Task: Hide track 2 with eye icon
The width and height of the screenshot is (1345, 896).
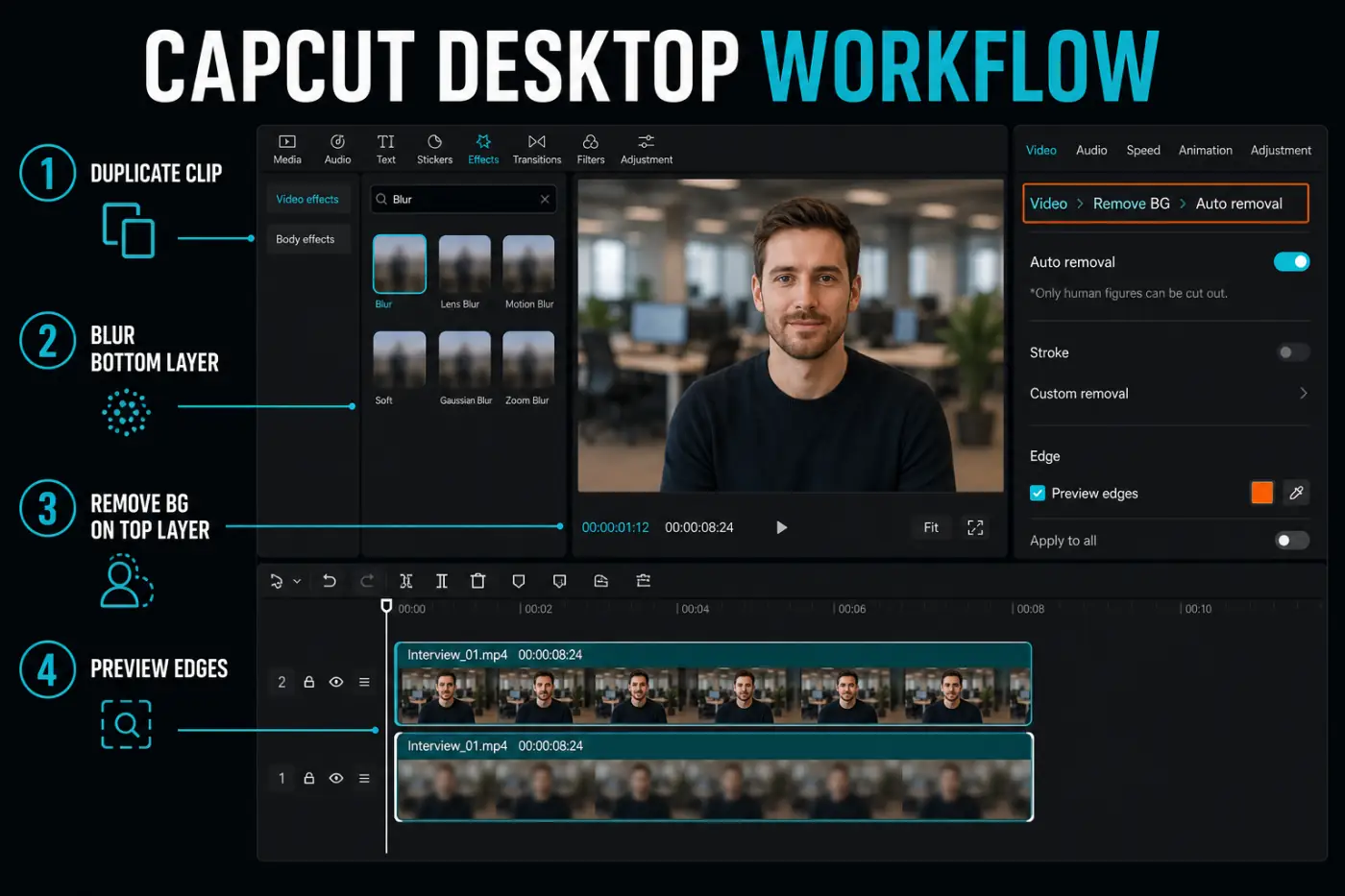Action: pyautogui.click(x=336, y=682)
